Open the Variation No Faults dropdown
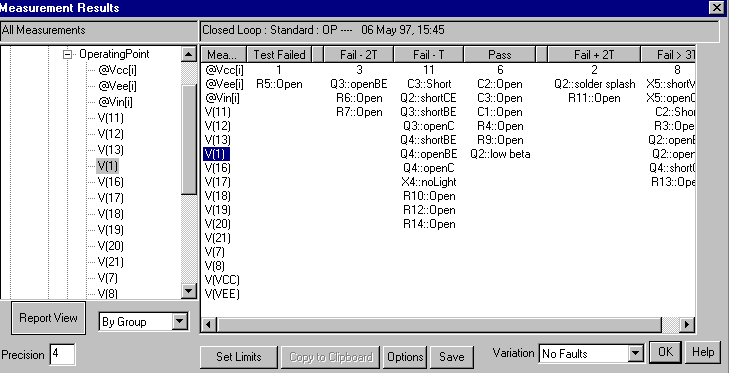The width and height of the screenshot is (729, 373). (x=635, y=354)
